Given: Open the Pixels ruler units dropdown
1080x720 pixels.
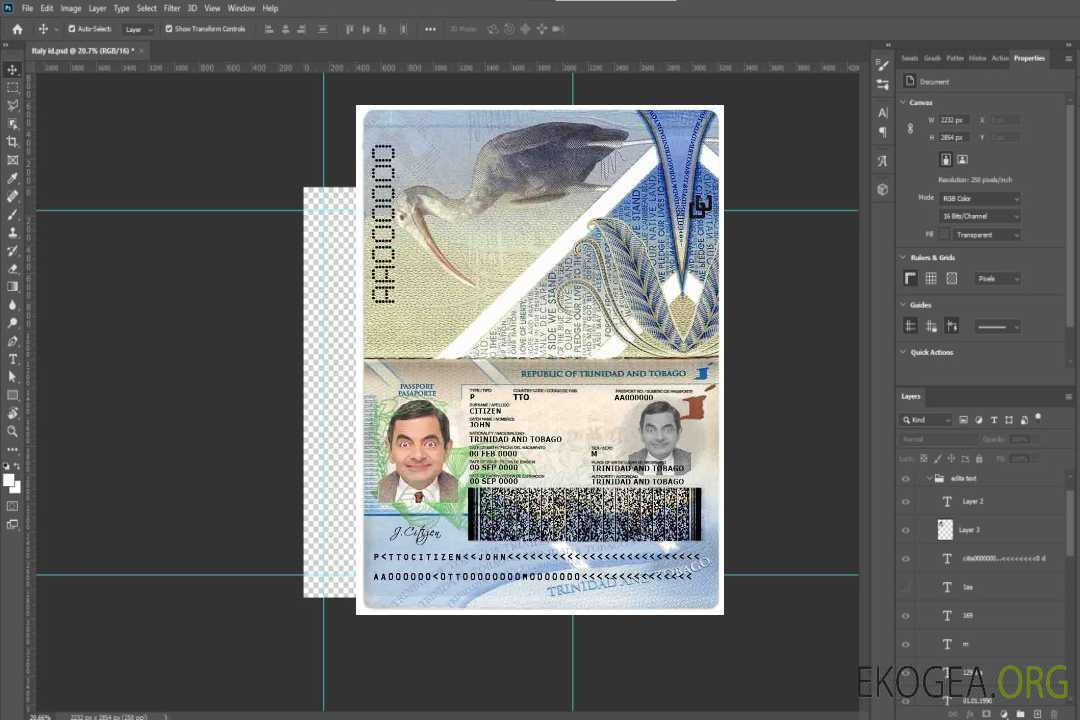Looking at the screenshot, I should (x=998, y=278).
